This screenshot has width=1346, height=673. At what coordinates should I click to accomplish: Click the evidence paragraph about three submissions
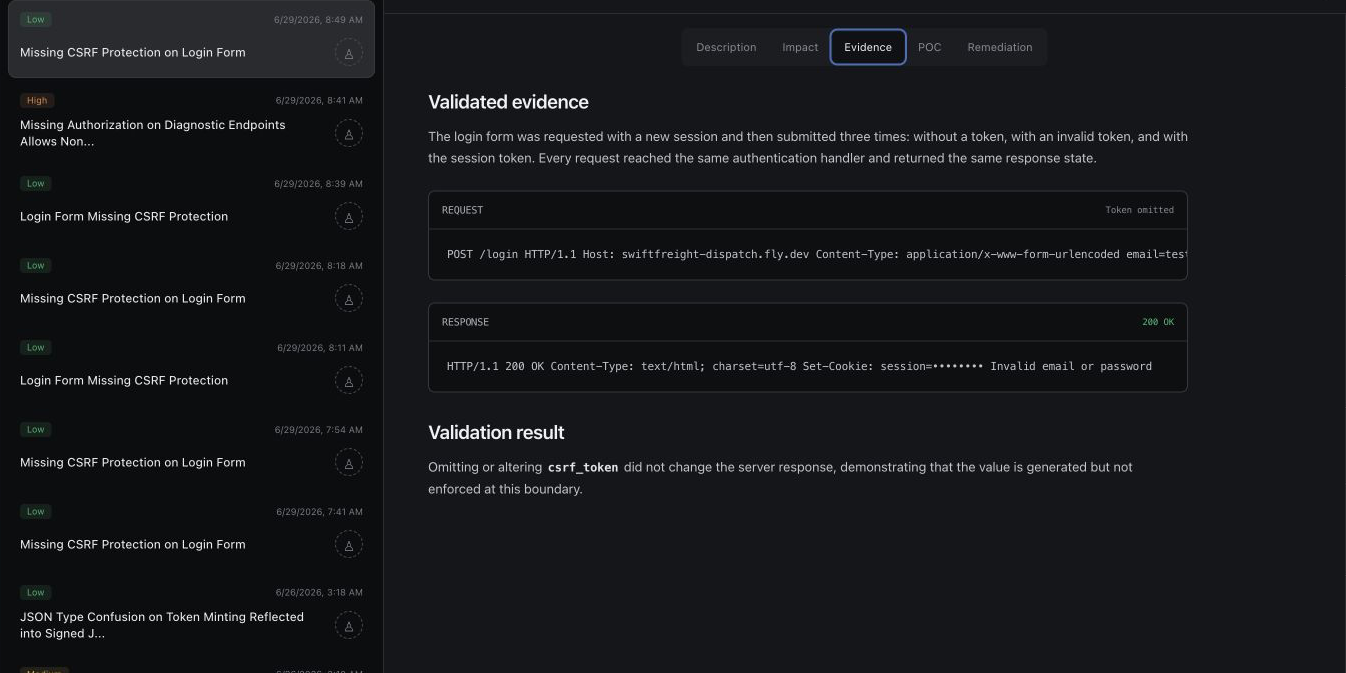coord(808,147)
